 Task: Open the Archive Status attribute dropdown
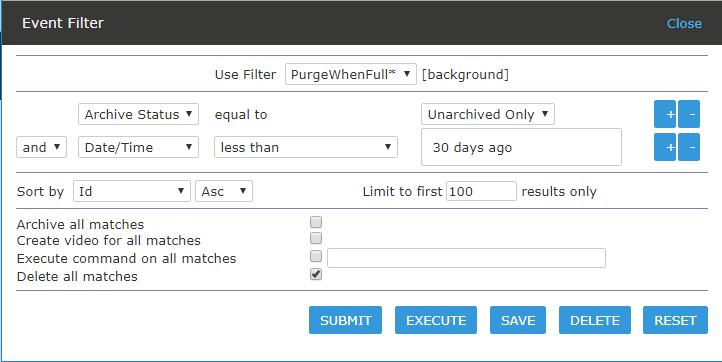pyautogui.click(x=139, y=114)
